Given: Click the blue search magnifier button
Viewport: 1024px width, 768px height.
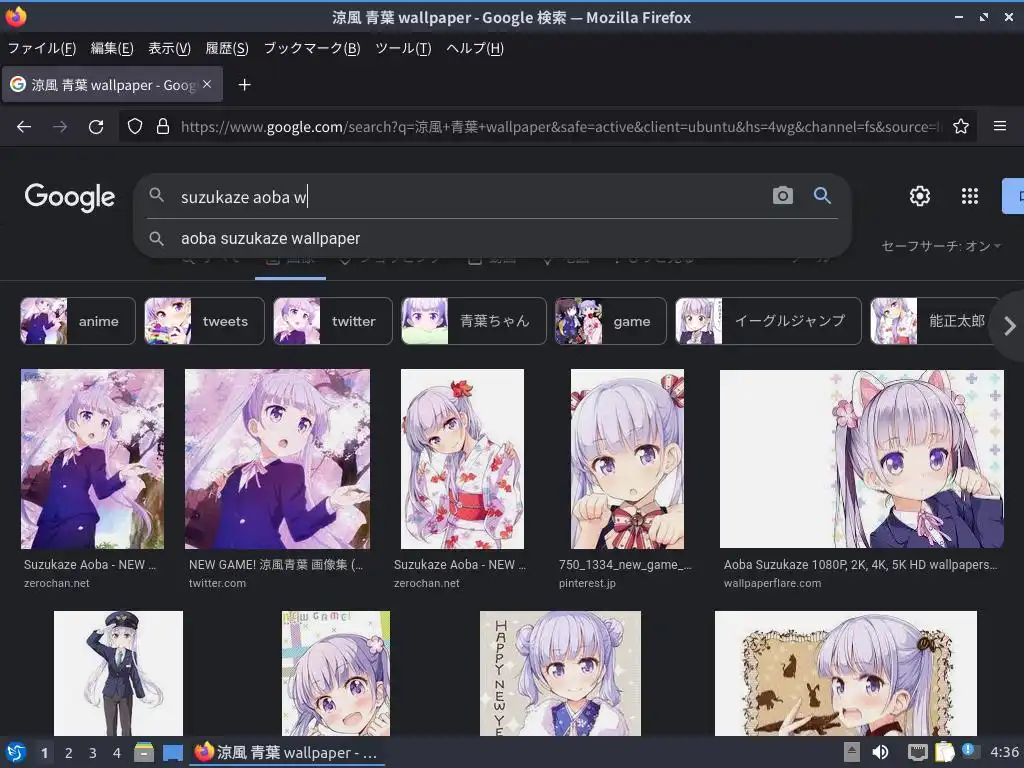Looking at the screenshot, I should pos(822,195).
